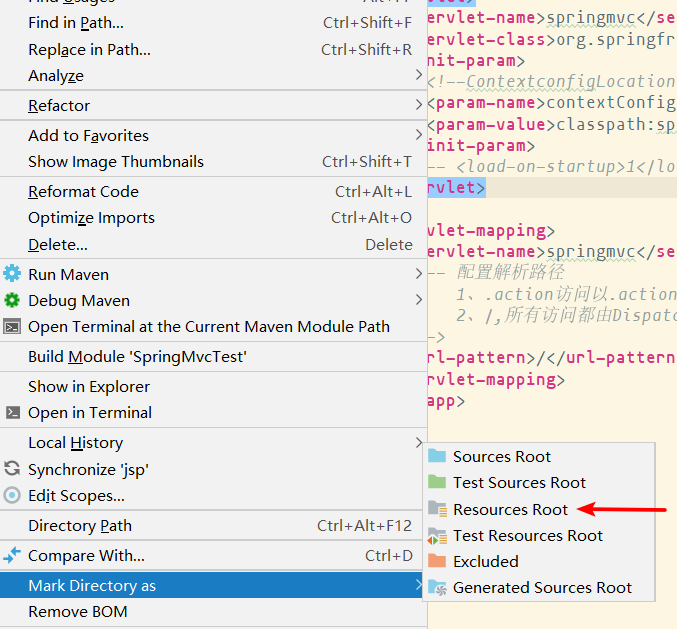The image size is (677, 629).
Task: Click the Compare With arrows icon
Action: pos(12,555)
